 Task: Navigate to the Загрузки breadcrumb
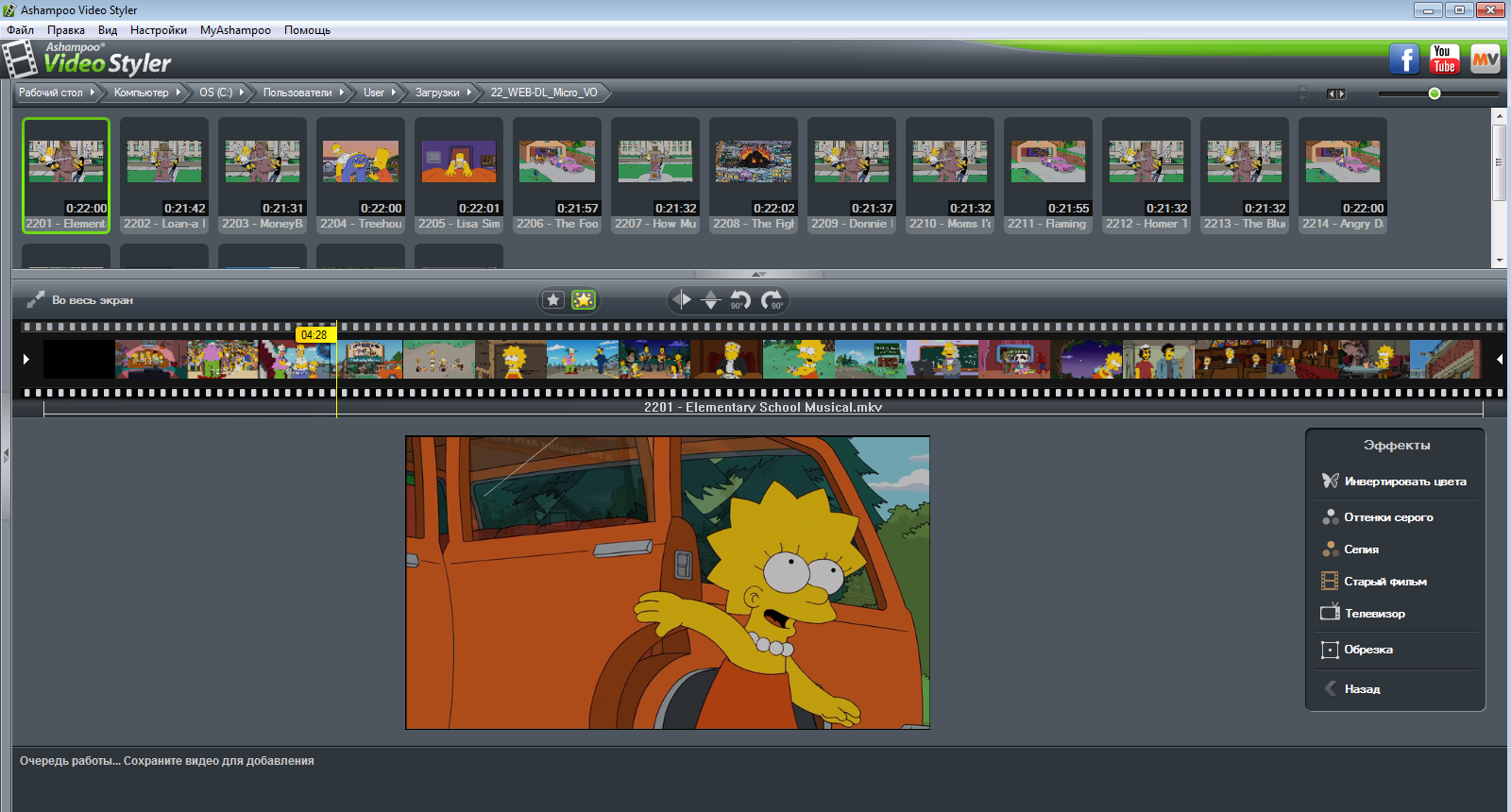pyautogui.click(x=437, y=93)
